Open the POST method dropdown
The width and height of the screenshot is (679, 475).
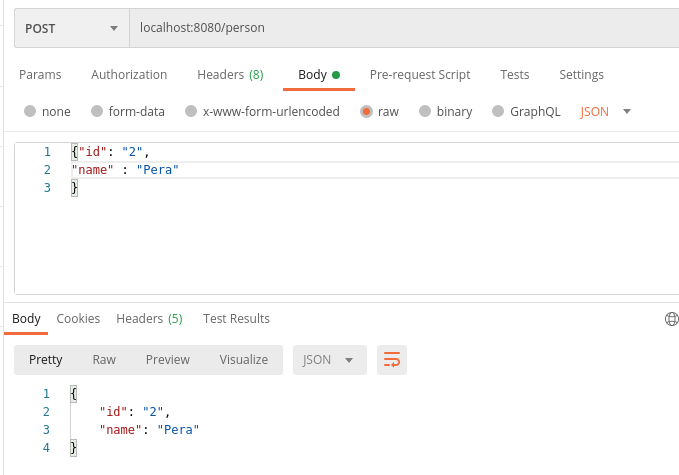click(x=72, y=28)
